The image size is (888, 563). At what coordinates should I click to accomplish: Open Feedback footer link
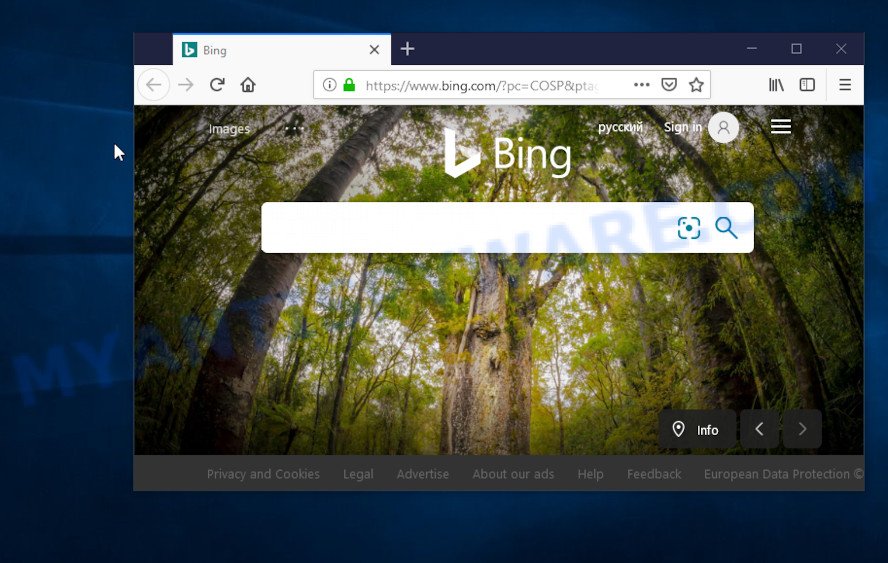coord(654,474)
